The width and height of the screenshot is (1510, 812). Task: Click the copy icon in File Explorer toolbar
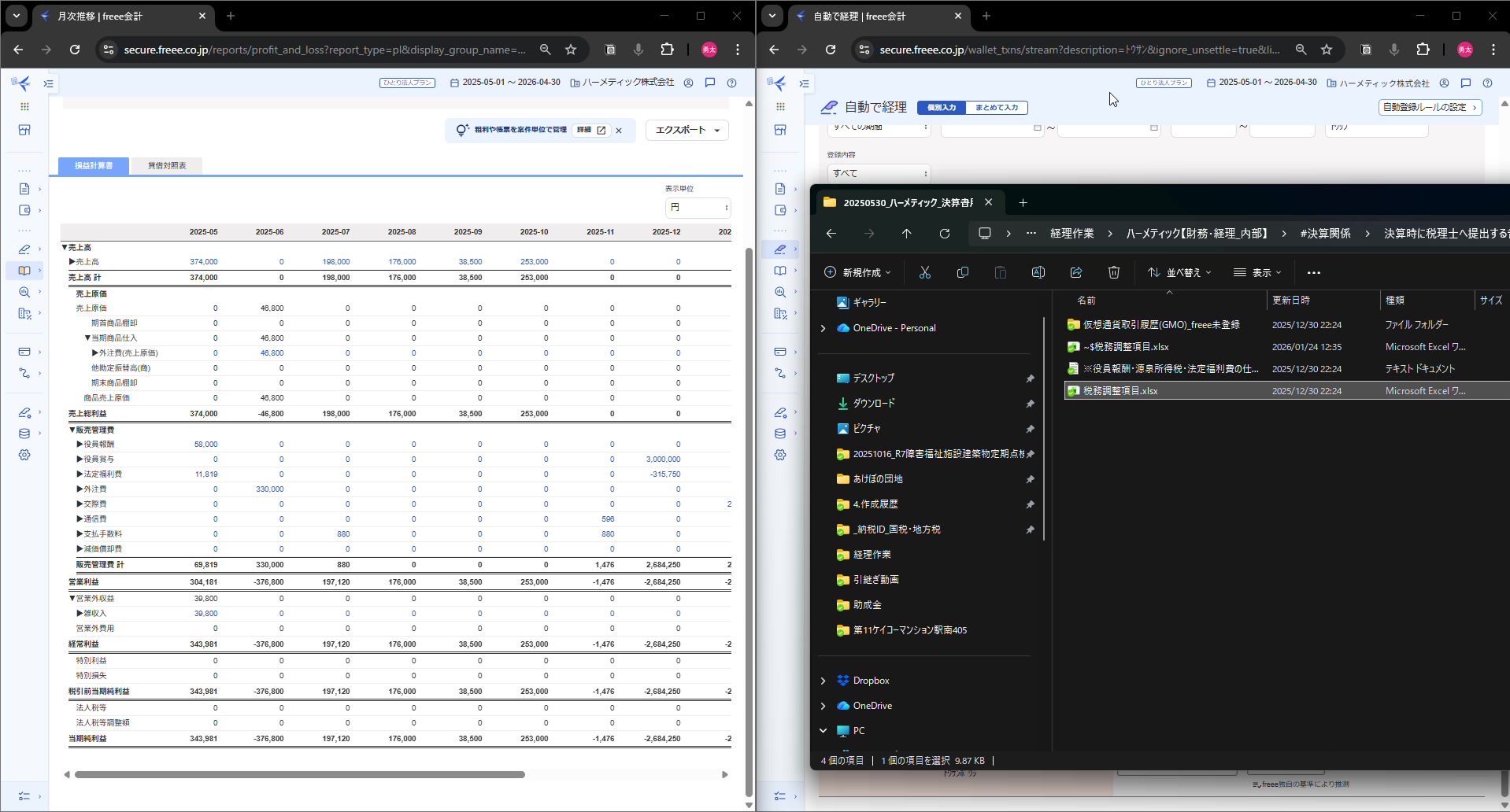(962, 272)
